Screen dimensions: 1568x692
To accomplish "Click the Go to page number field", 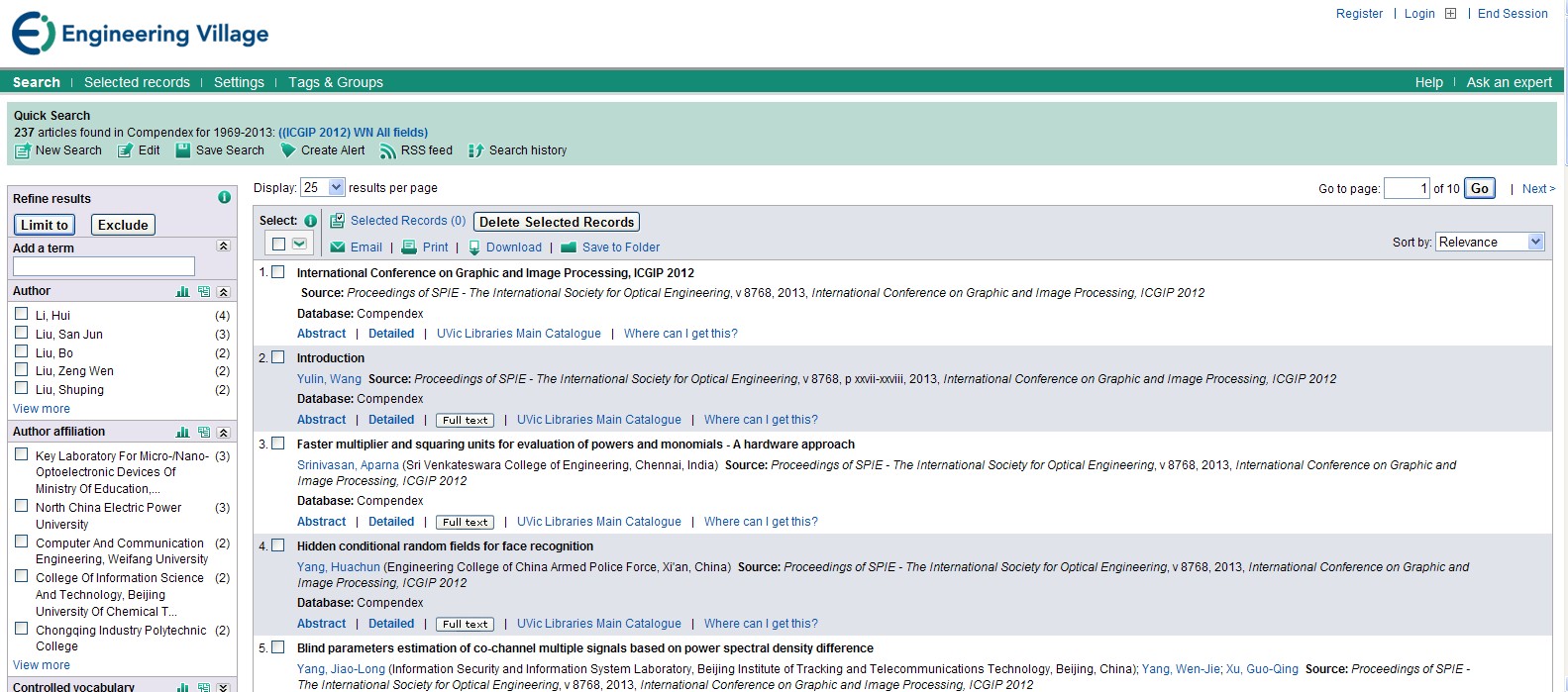I will click(x=1407, y=188).
